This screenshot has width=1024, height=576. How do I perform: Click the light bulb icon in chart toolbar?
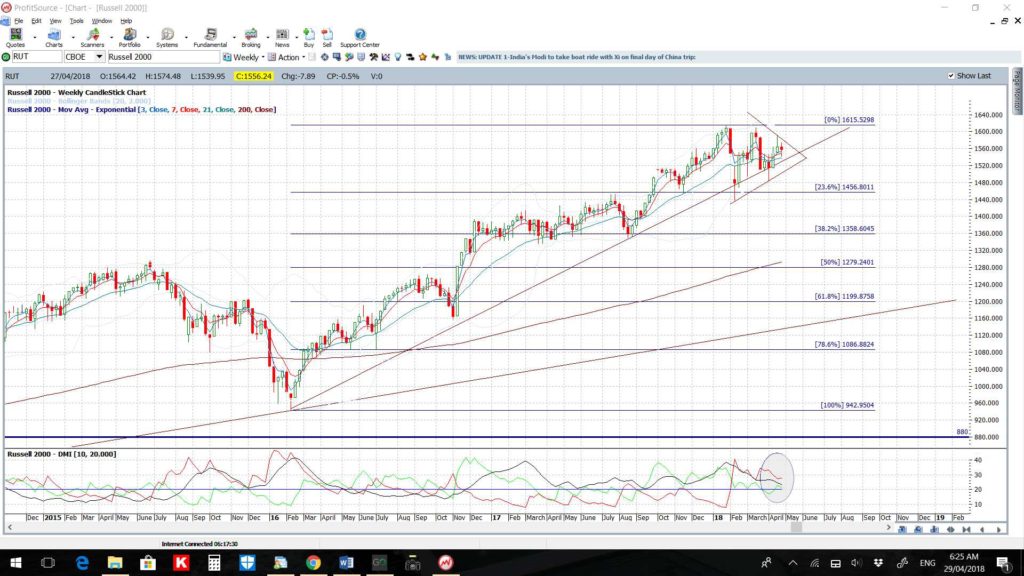(x=398, y=57)
